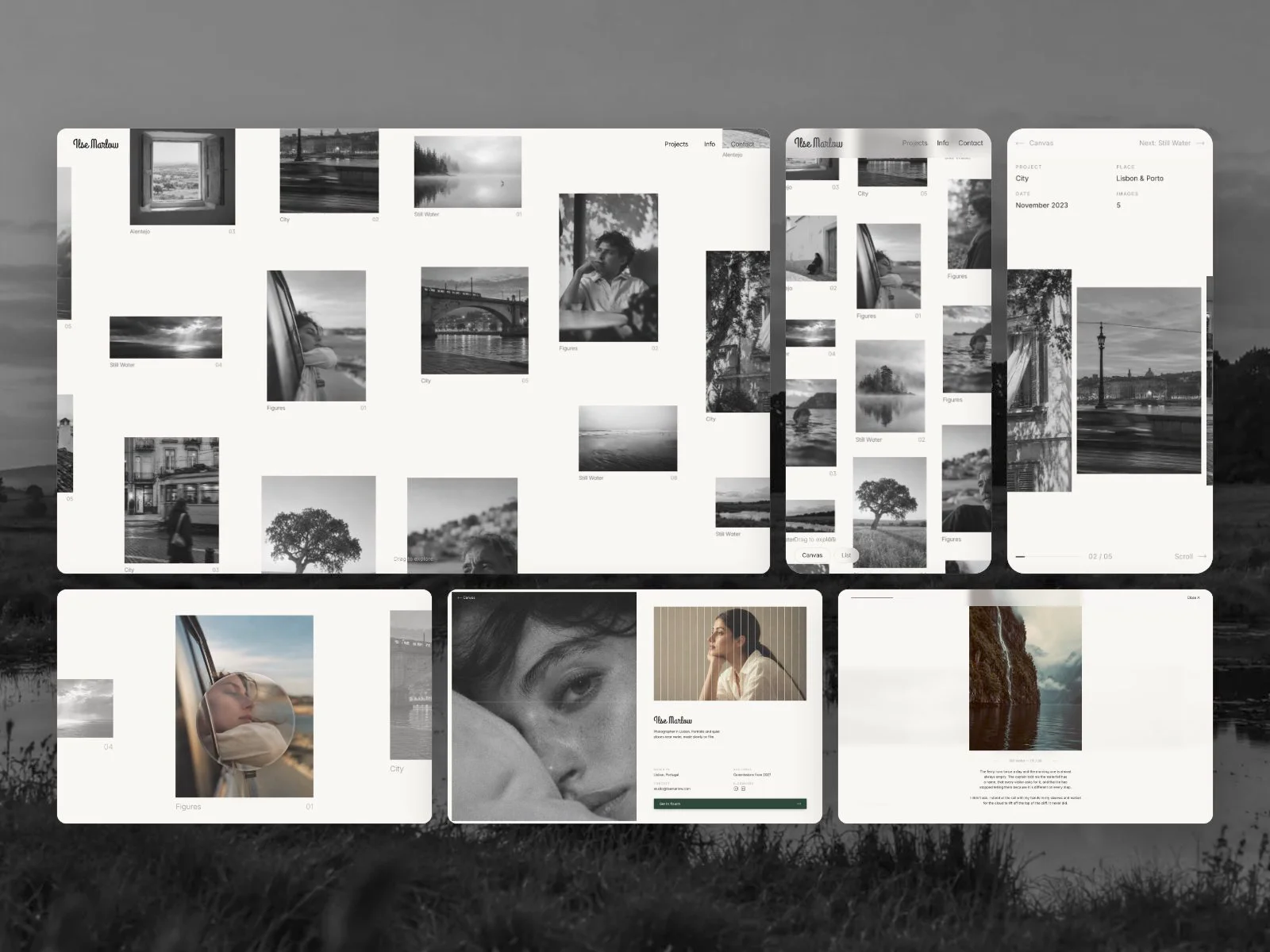Open the second social icon on the info page
The width and height of the screenshot is (1270, 952).
[x=743, y=789]
